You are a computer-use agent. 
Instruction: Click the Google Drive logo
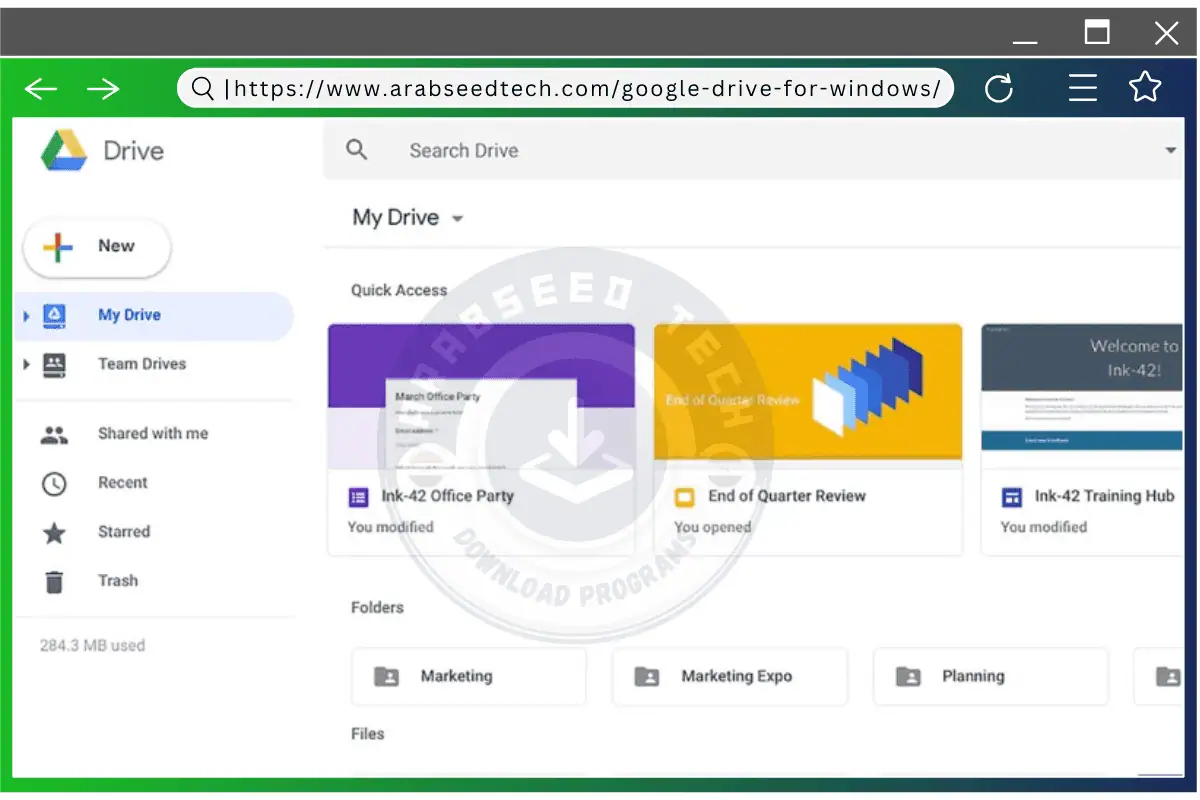click(x=66, y=150)
